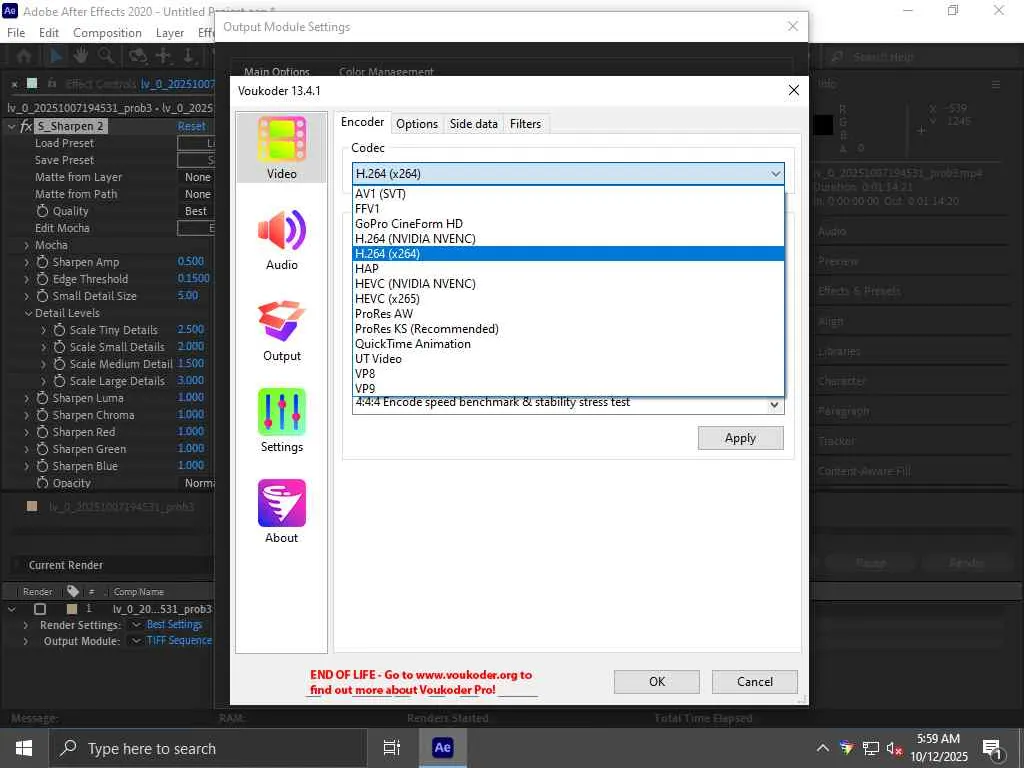
Task: Click the Windows taskbar search box
Action: tap(208, 748)
